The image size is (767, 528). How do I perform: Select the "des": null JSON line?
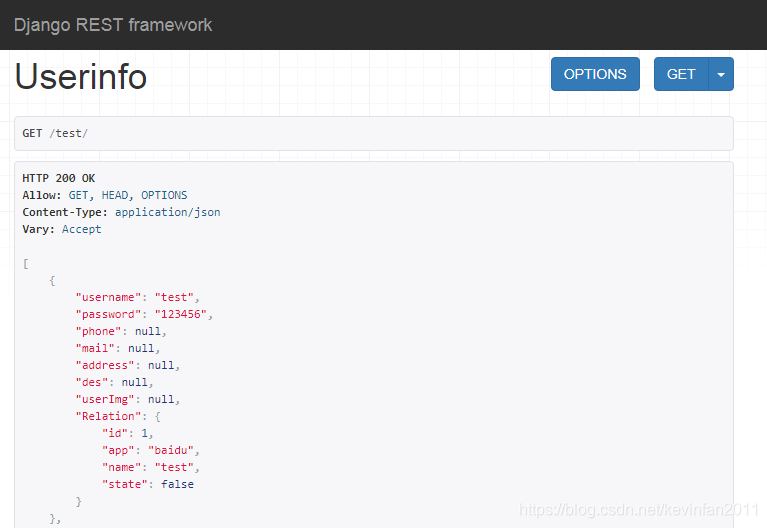(114, 382)
